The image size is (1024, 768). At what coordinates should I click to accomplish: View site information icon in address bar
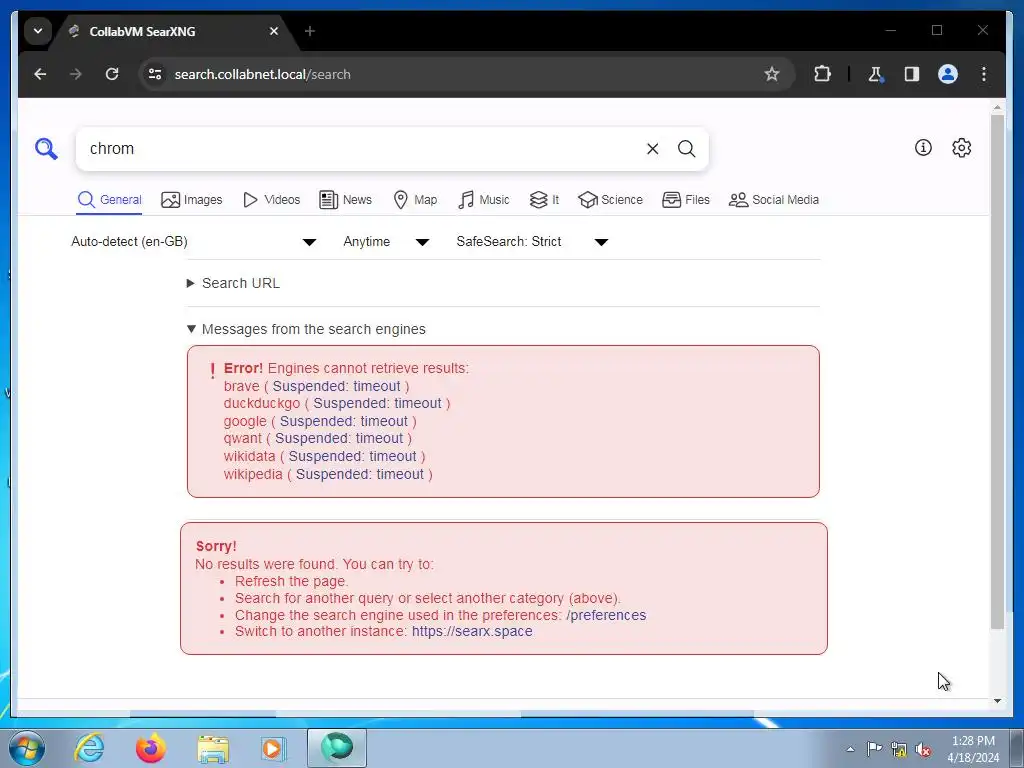coord(155,74)
